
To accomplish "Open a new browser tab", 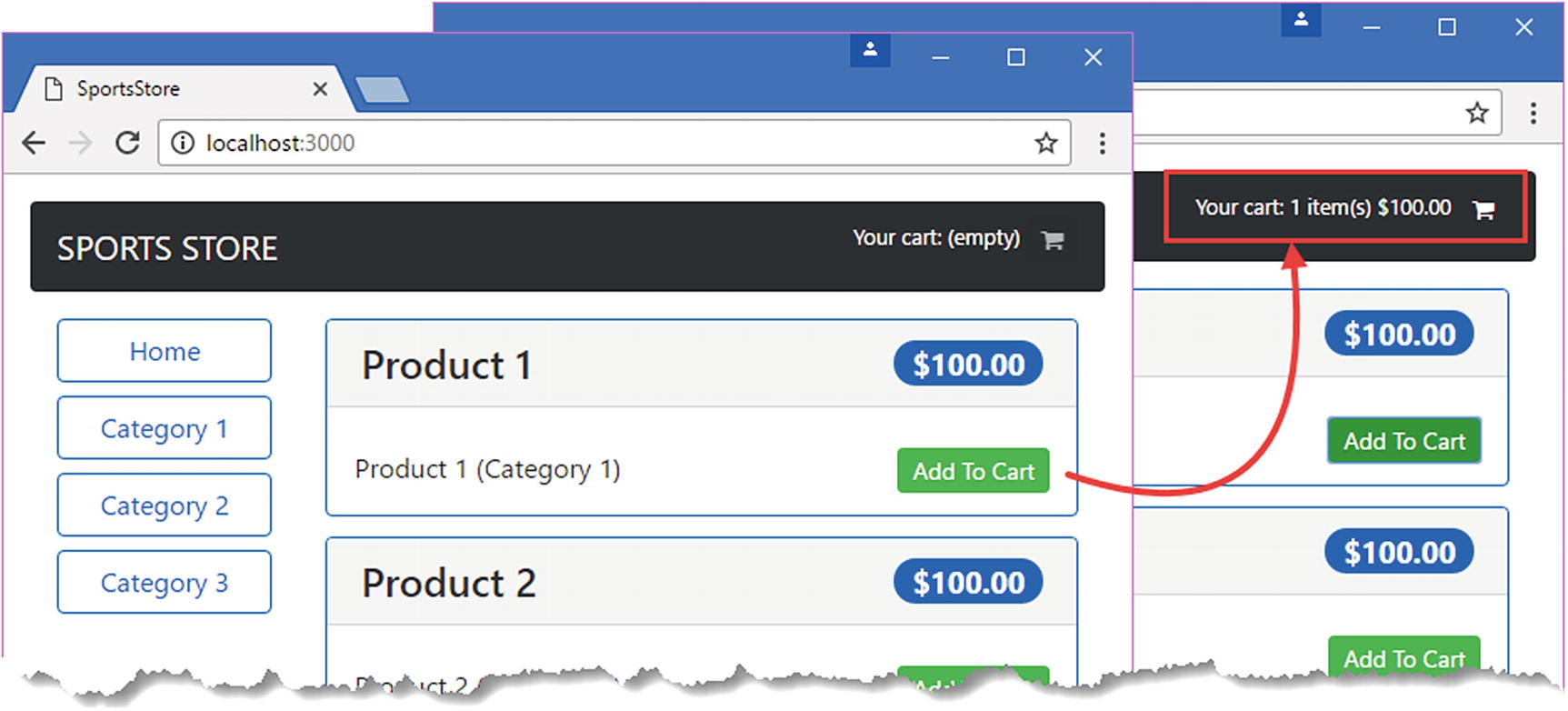I will [x=382, y=90].
